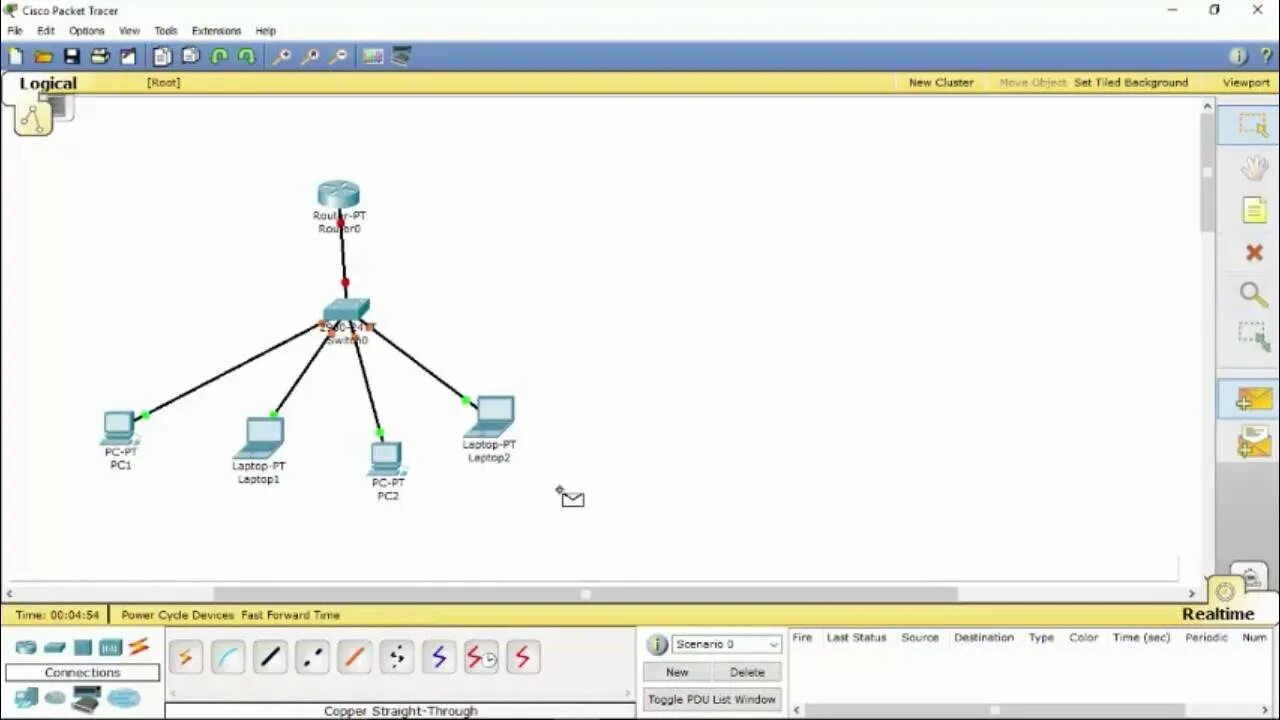The width and height of the screenshot is (1280, 720).
Task: Choose the Inspect magnifier tool
Action: pos(1254,294)
